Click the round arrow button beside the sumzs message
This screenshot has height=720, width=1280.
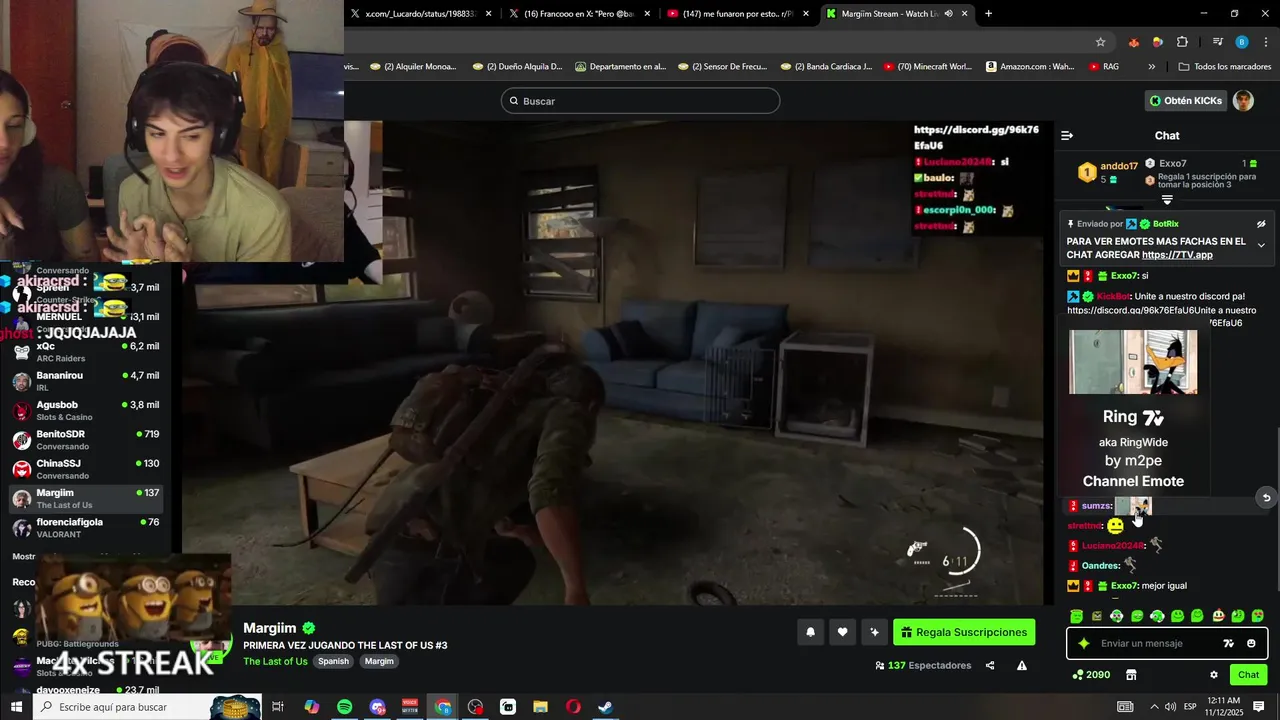tap(1266, 498)
